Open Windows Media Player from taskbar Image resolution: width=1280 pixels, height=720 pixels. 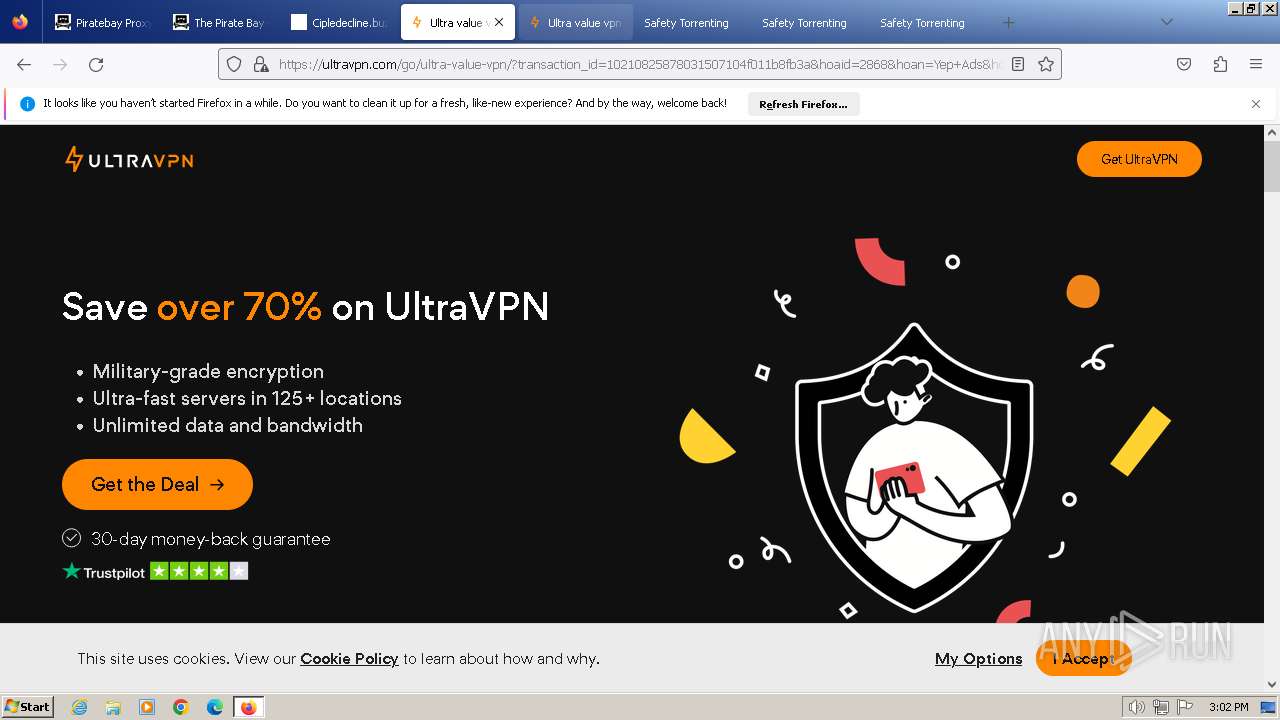click(x=147, y=707)
